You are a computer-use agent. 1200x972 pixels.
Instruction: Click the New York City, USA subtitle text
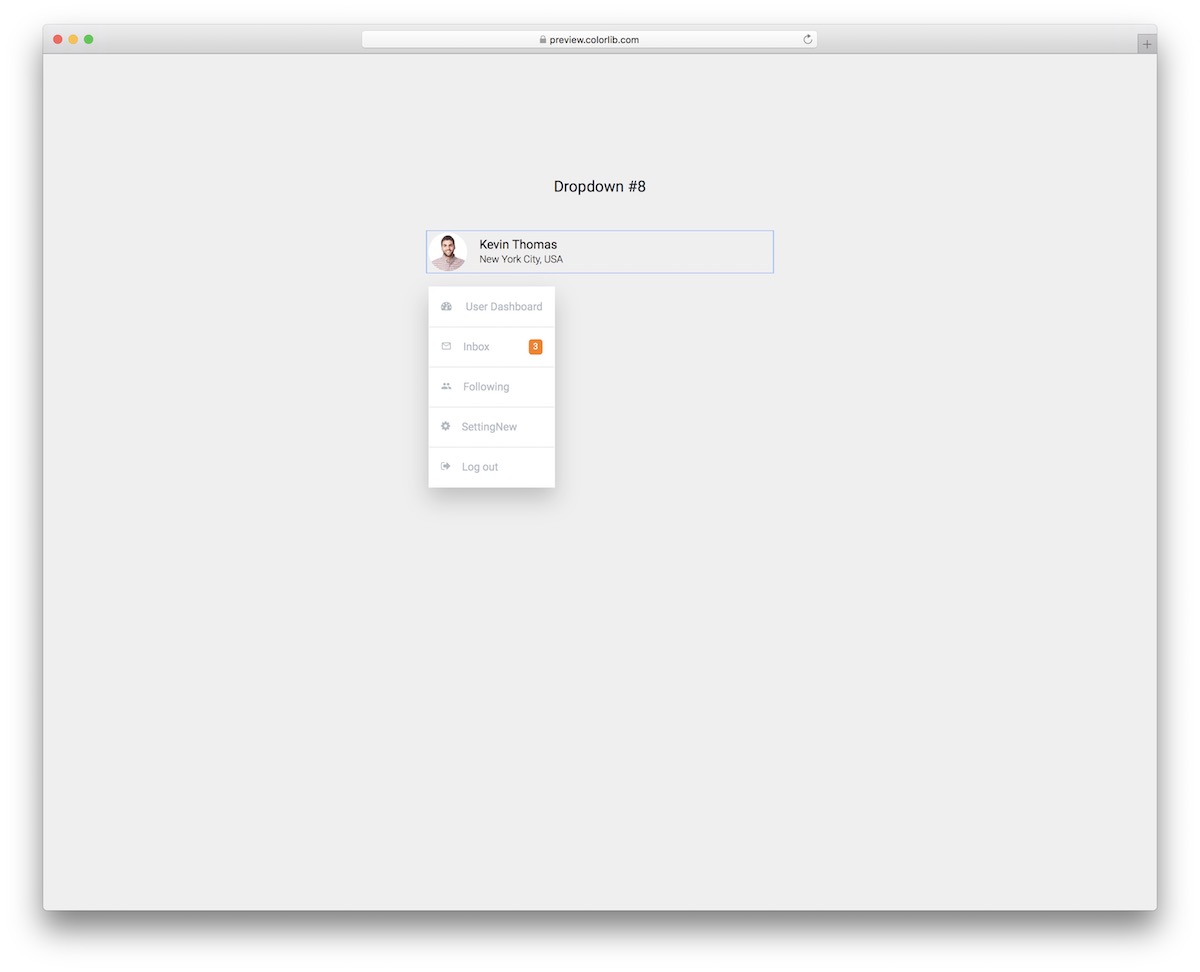click(520, 258)
